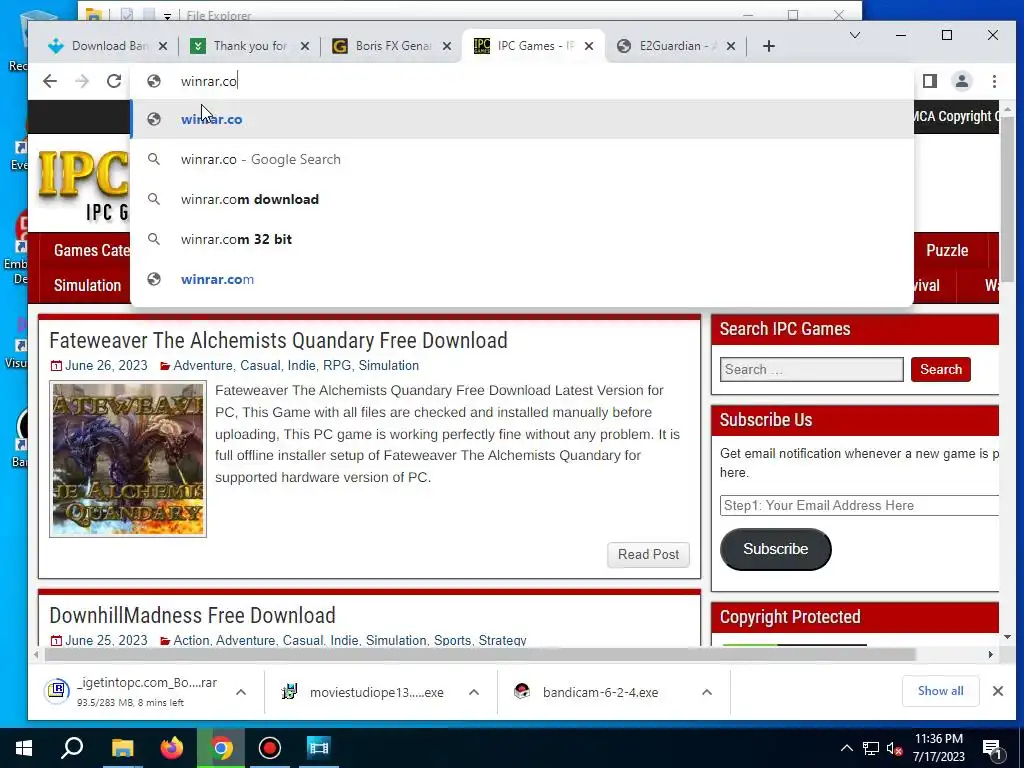Screen dimensions: 1024x768
Task: Open File Explorer from the taskbar
Action: [x=122, y=748]
